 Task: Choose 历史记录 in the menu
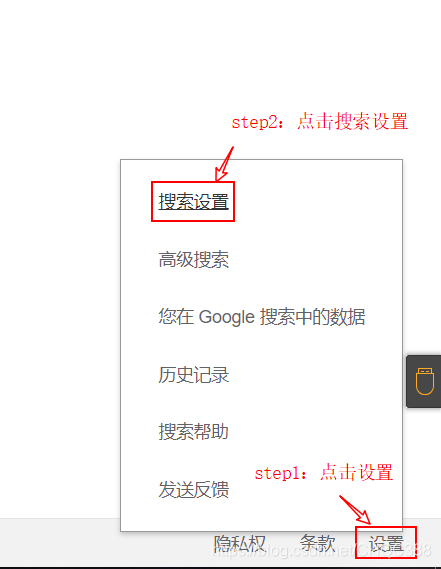(193, 374)
